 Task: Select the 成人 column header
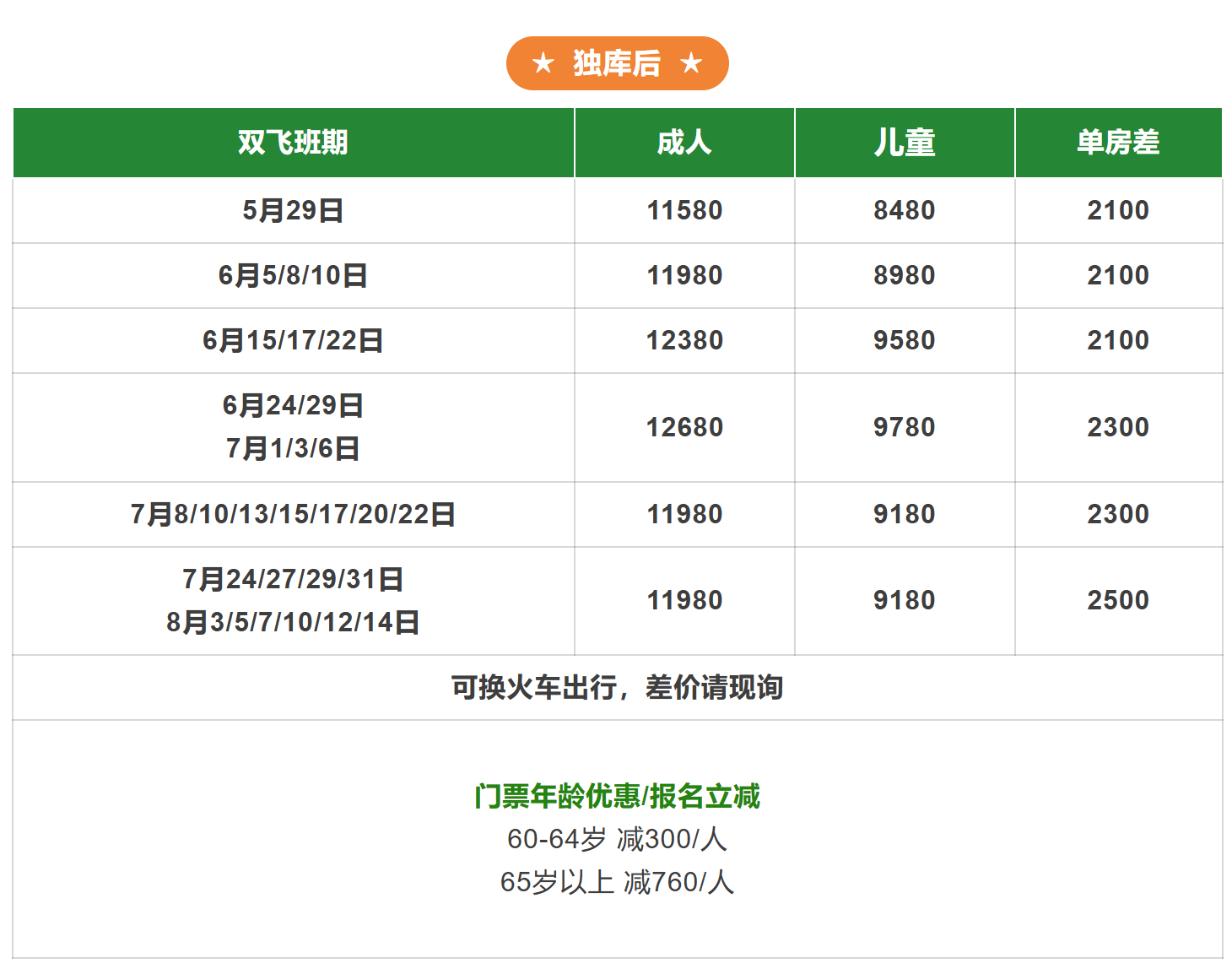point(684,143)
